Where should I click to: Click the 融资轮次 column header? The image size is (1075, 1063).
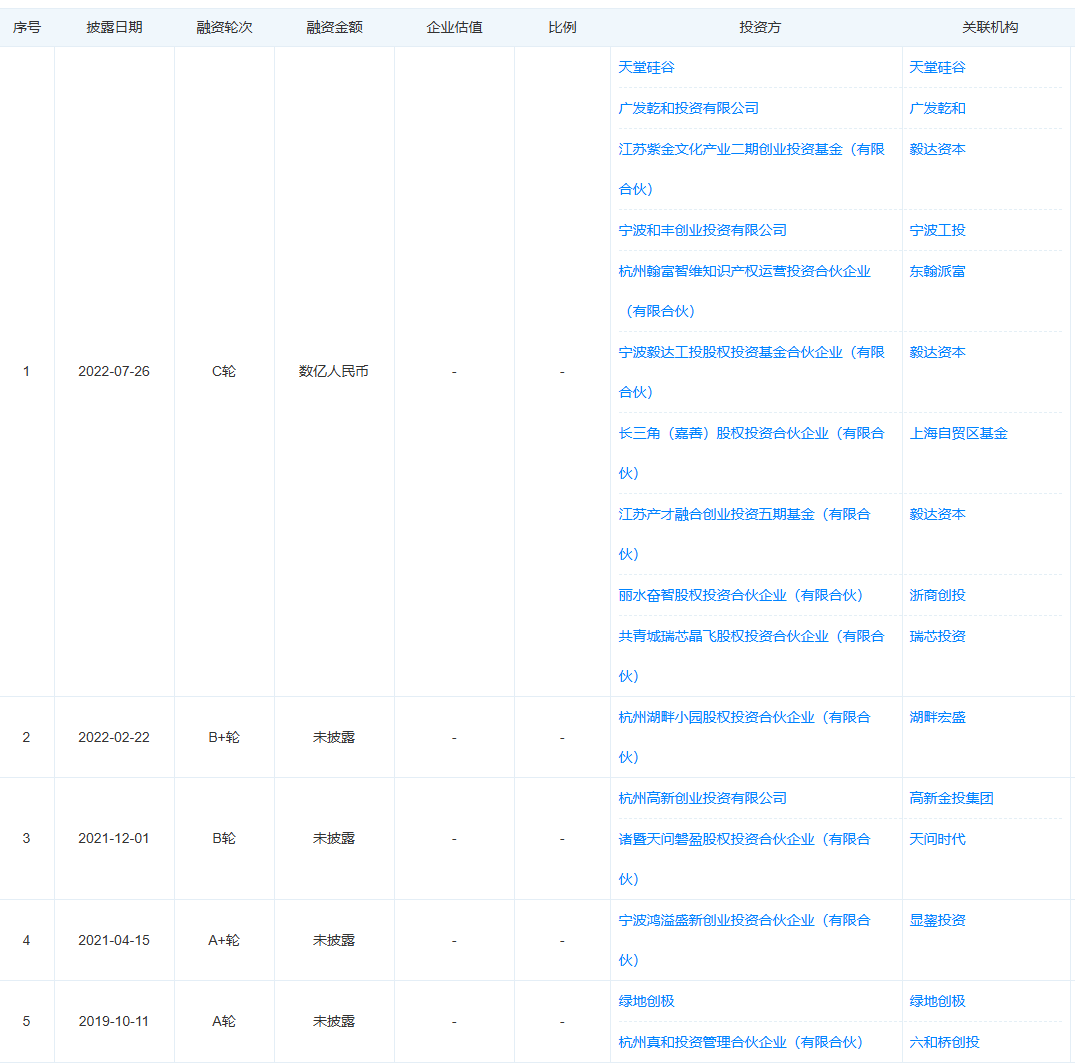coord(224,27)
